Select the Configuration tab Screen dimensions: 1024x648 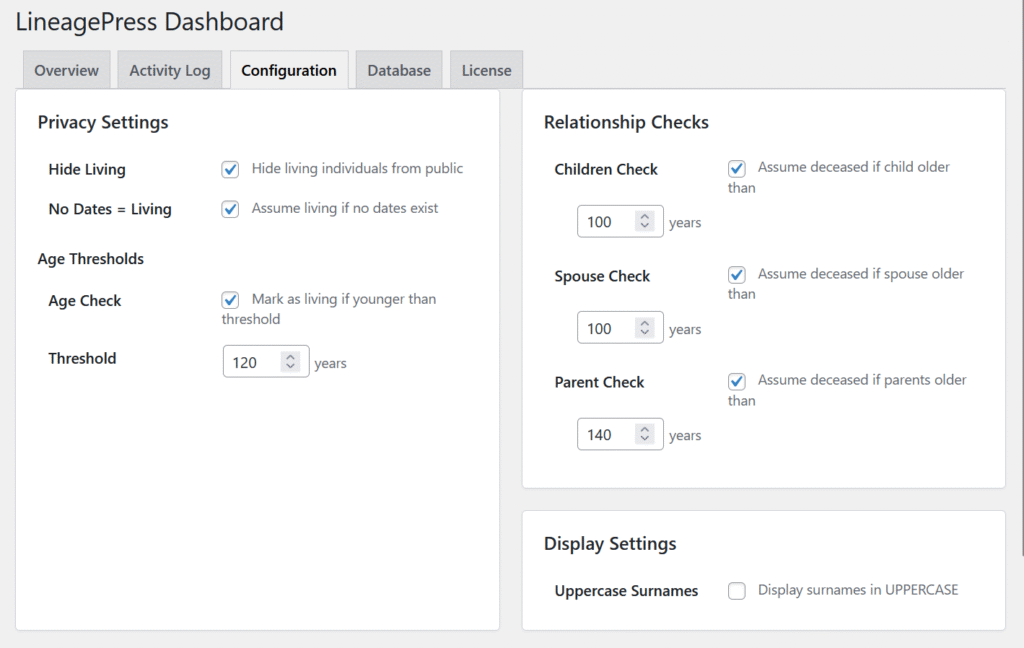pyautogui.click(x=288, y=71)
